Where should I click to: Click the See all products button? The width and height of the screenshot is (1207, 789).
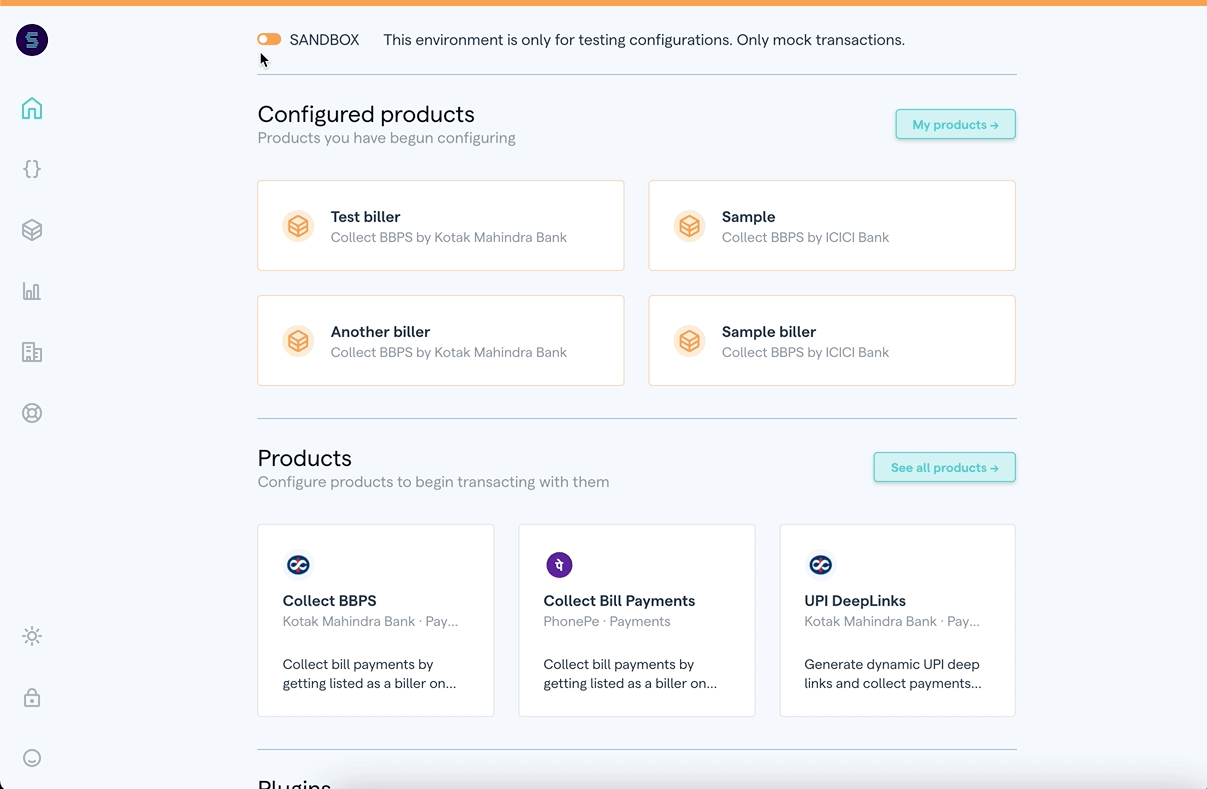click(x=944, y=468)
